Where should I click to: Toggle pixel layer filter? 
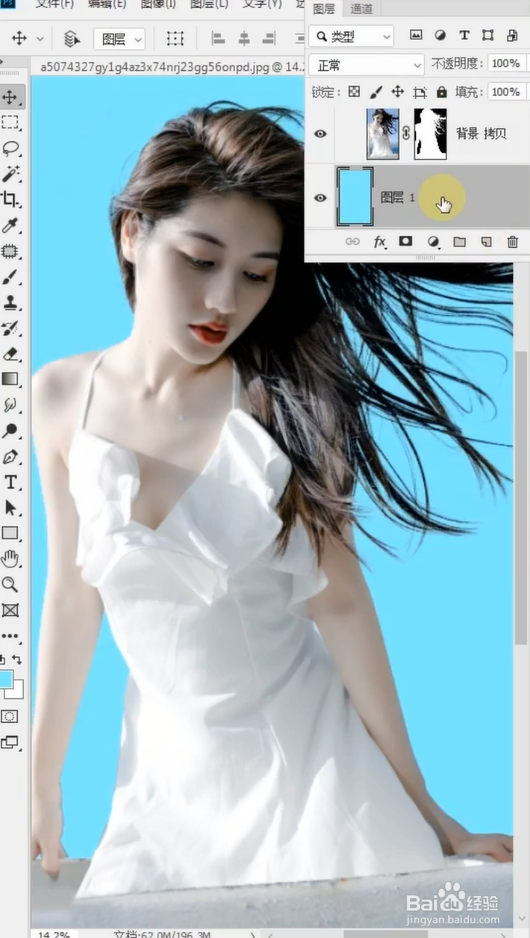[416, 35]
